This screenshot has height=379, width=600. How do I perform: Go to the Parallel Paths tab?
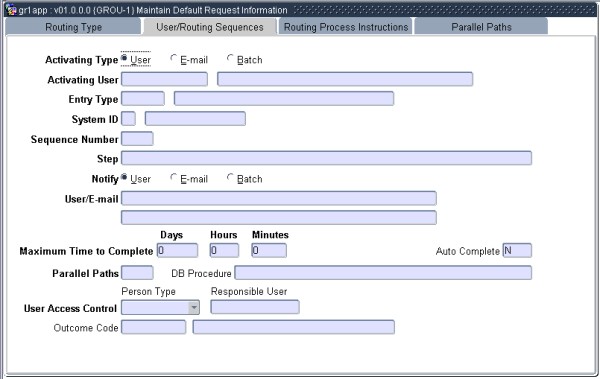pyautogui.click(x=481, y=27)
